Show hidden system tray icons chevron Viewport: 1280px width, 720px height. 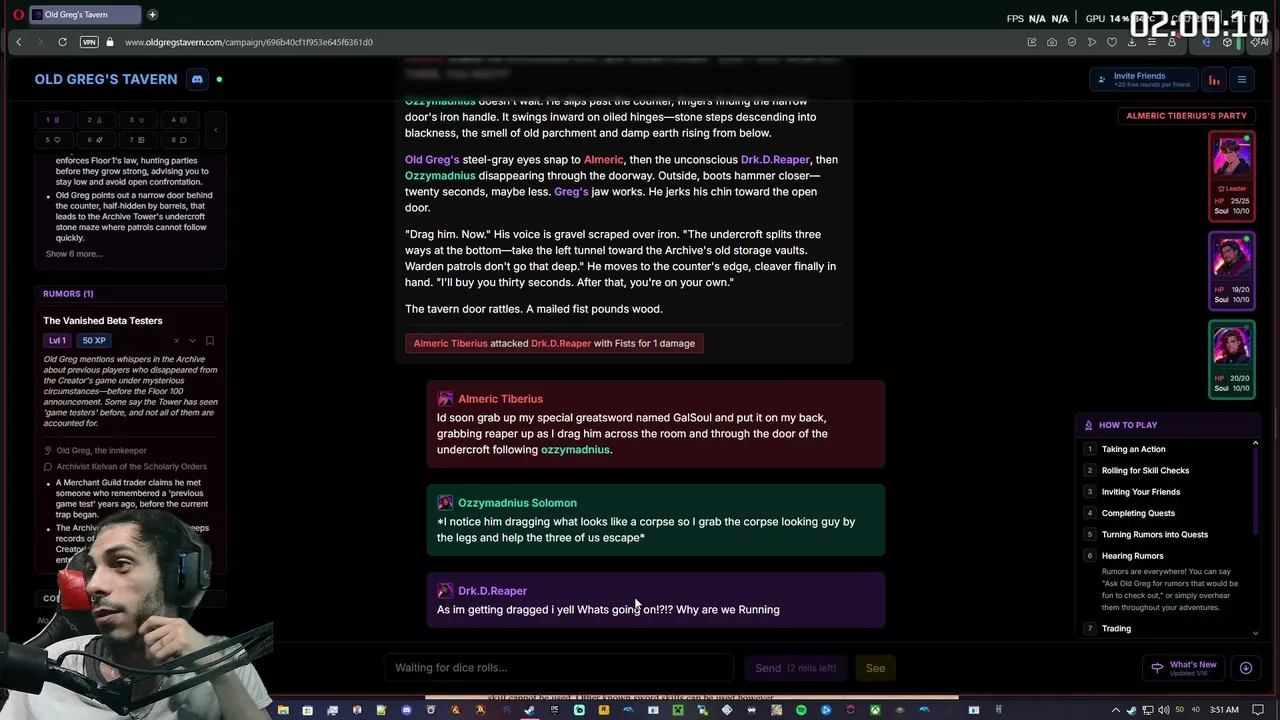1116,710
